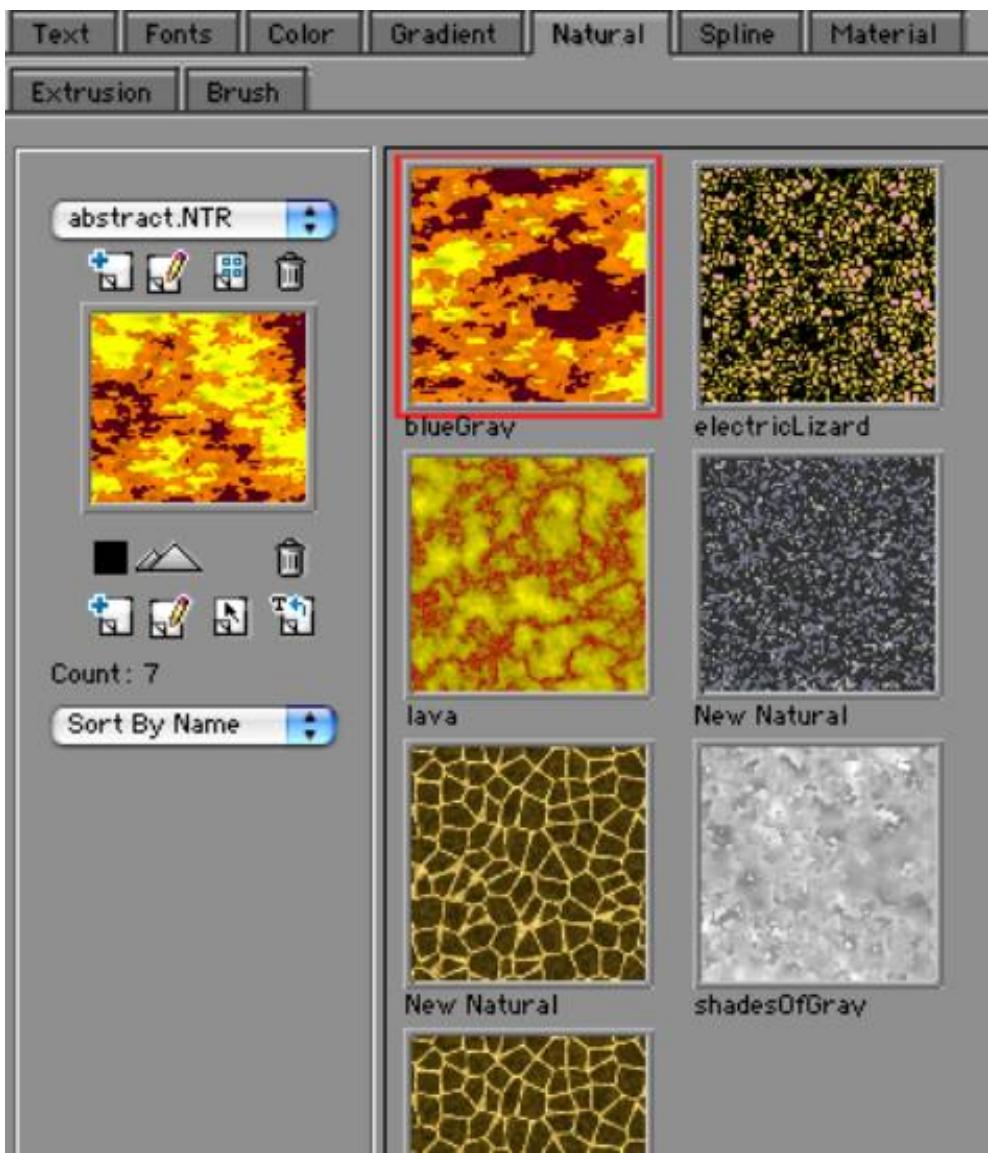Screen dimensions: 996x1153
Task: Open the Gradient tab
Action: point(443,34)
